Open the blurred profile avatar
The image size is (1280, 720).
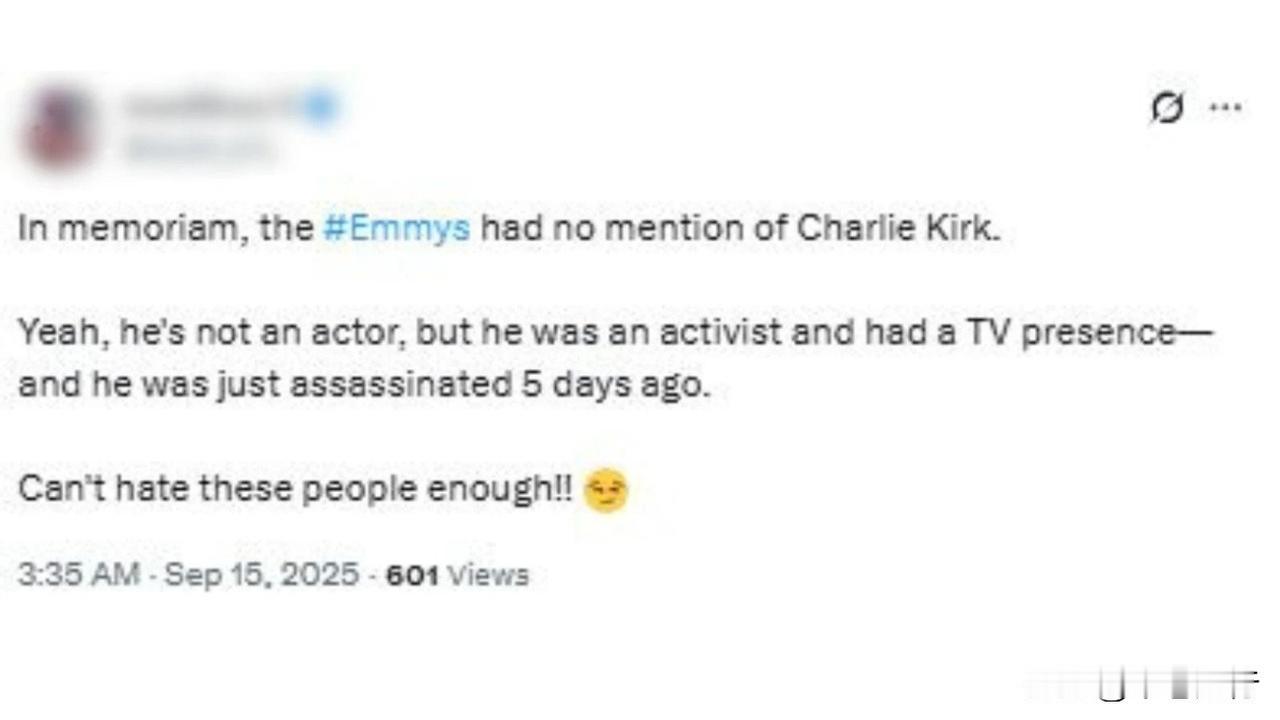coord(59,127)
